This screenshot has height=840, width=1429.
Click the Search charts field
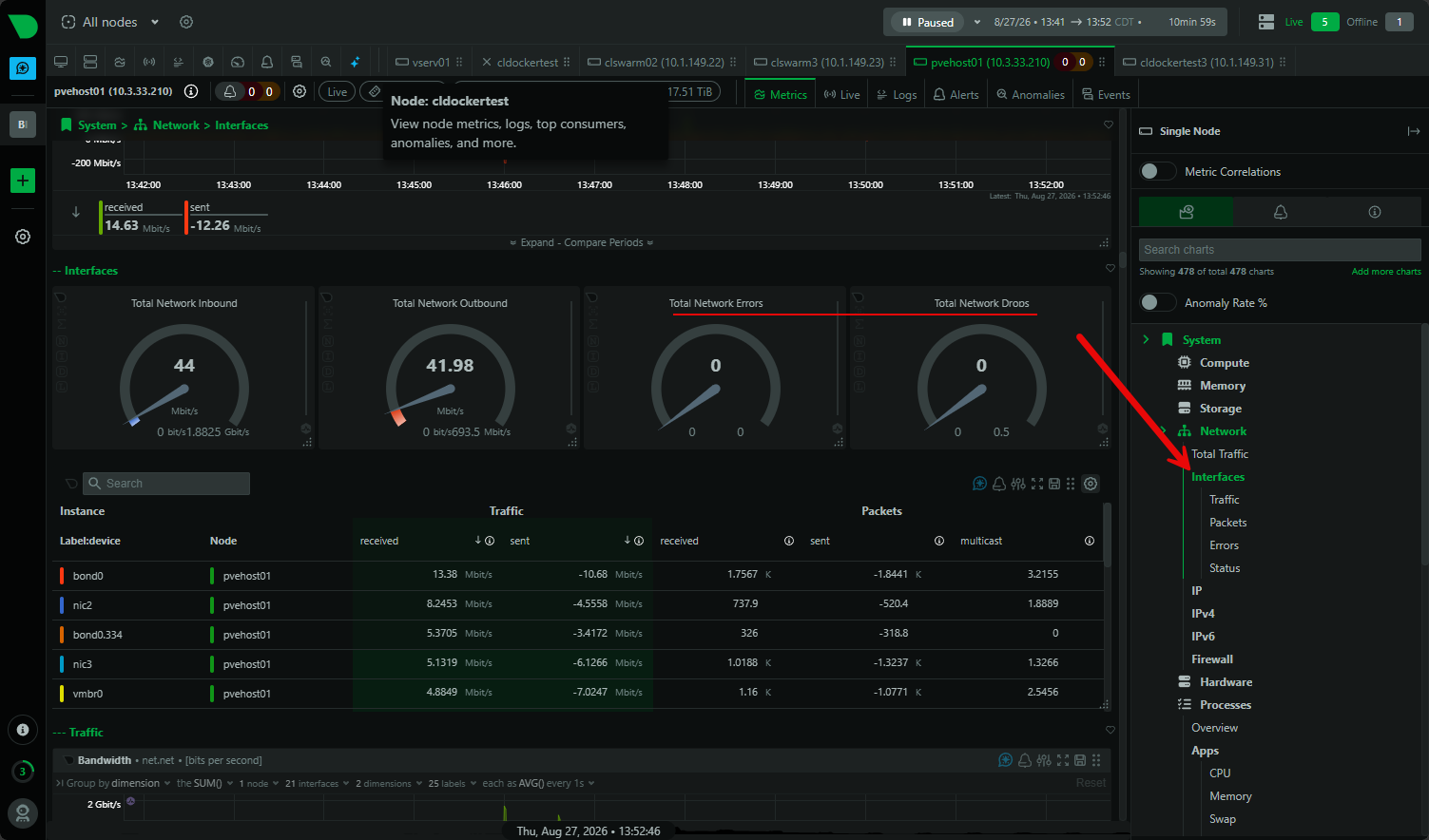pyautogui.click(x=1280, y=250)
